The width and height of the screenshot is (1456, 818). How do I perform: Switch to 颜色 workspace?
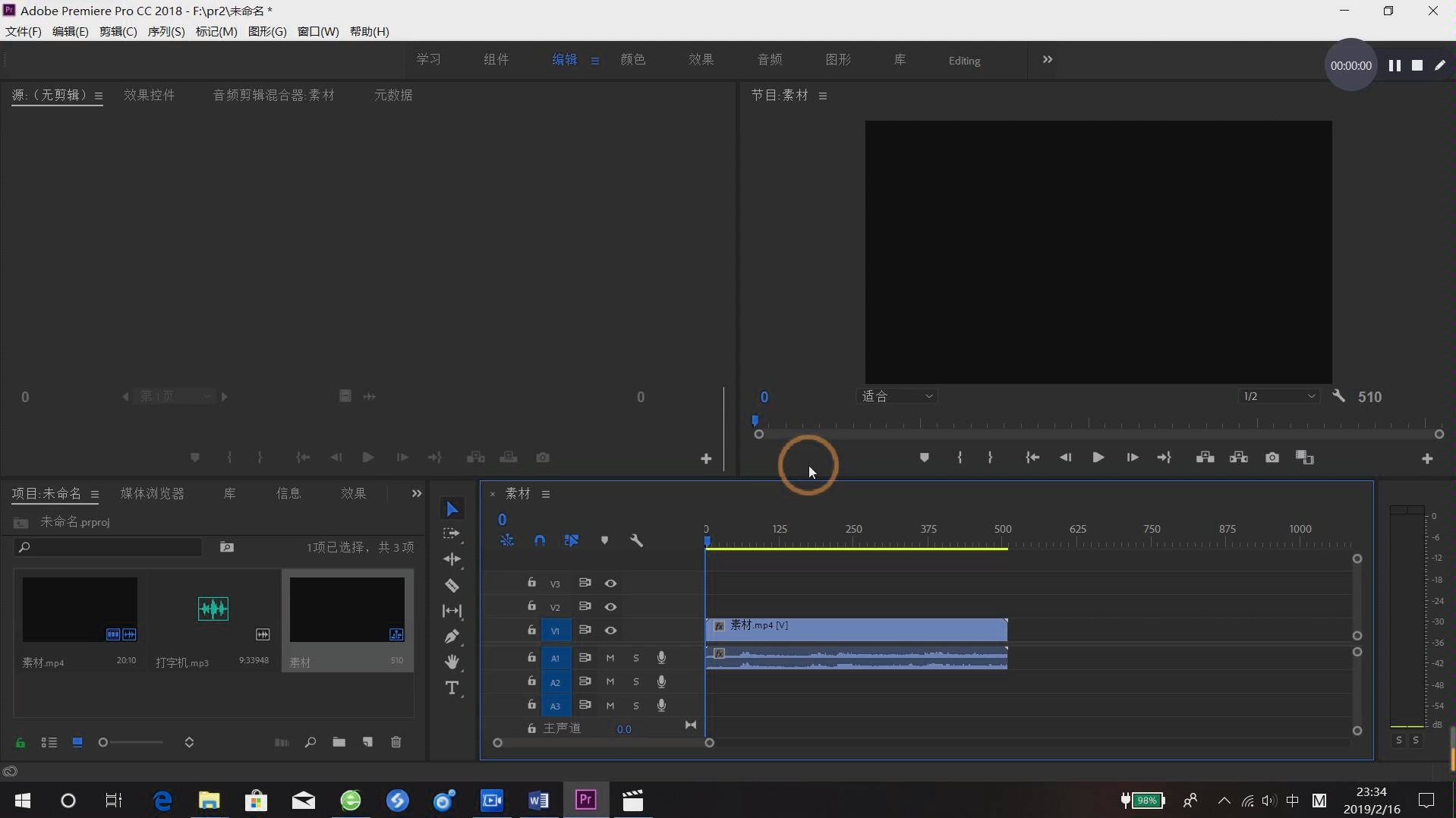coord(633,59)
